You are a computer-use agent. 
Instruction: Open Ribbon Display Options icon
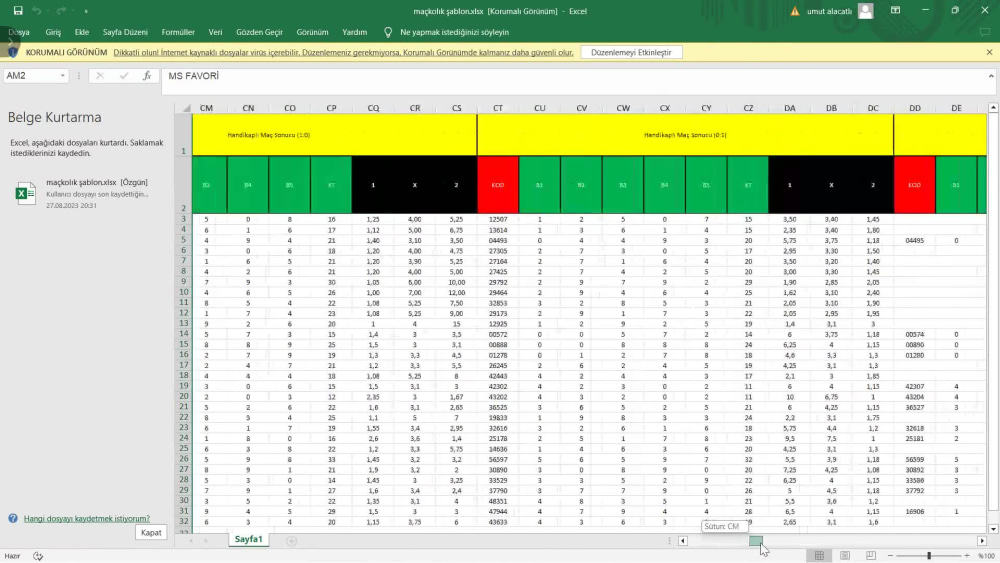click(895, 11)
